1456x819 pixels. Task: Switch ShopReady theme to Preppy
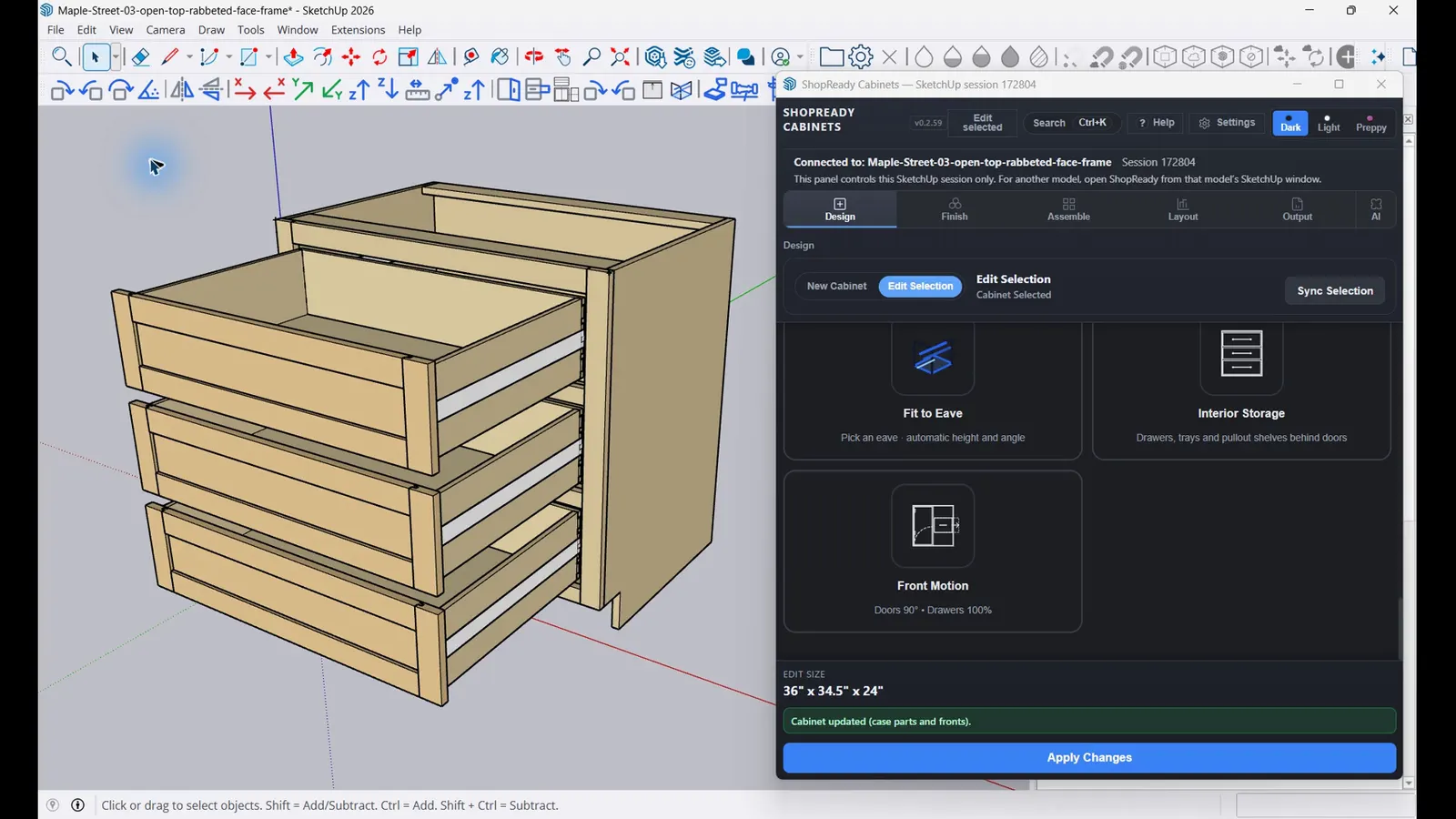coord(1371,123)
